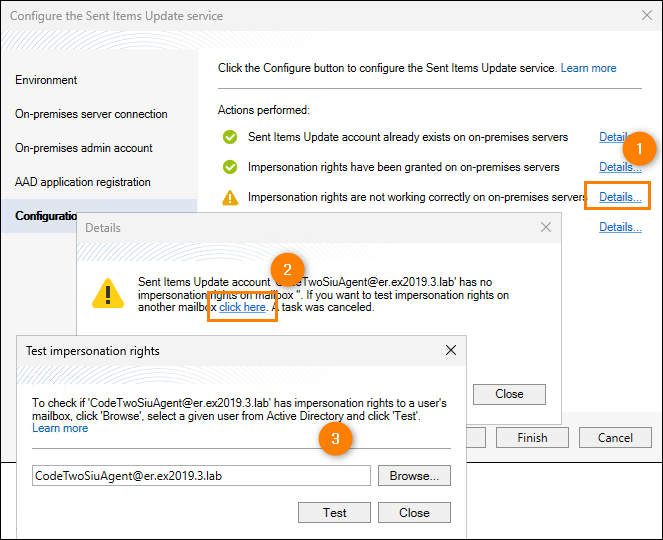This screenshot has width=663, height=540.
Task: Open 'Learn more' in Test impersonation dialog
Action: coord(60,428)
